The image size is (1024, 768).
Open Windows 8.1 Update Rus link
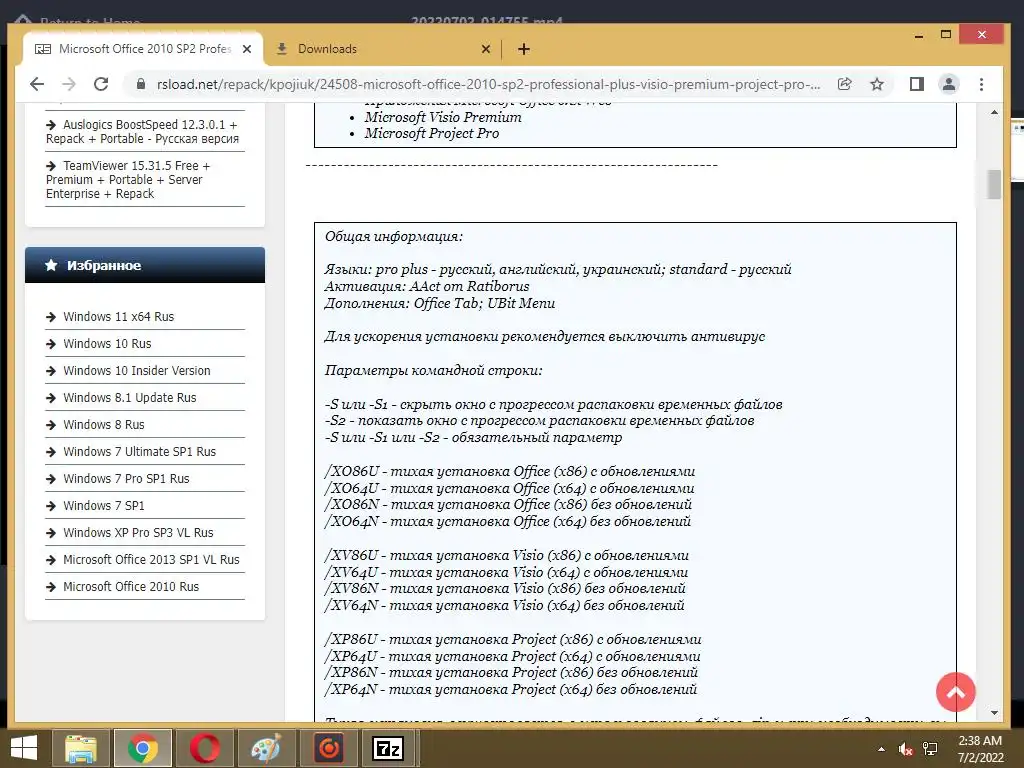click(x=129, y=398)
